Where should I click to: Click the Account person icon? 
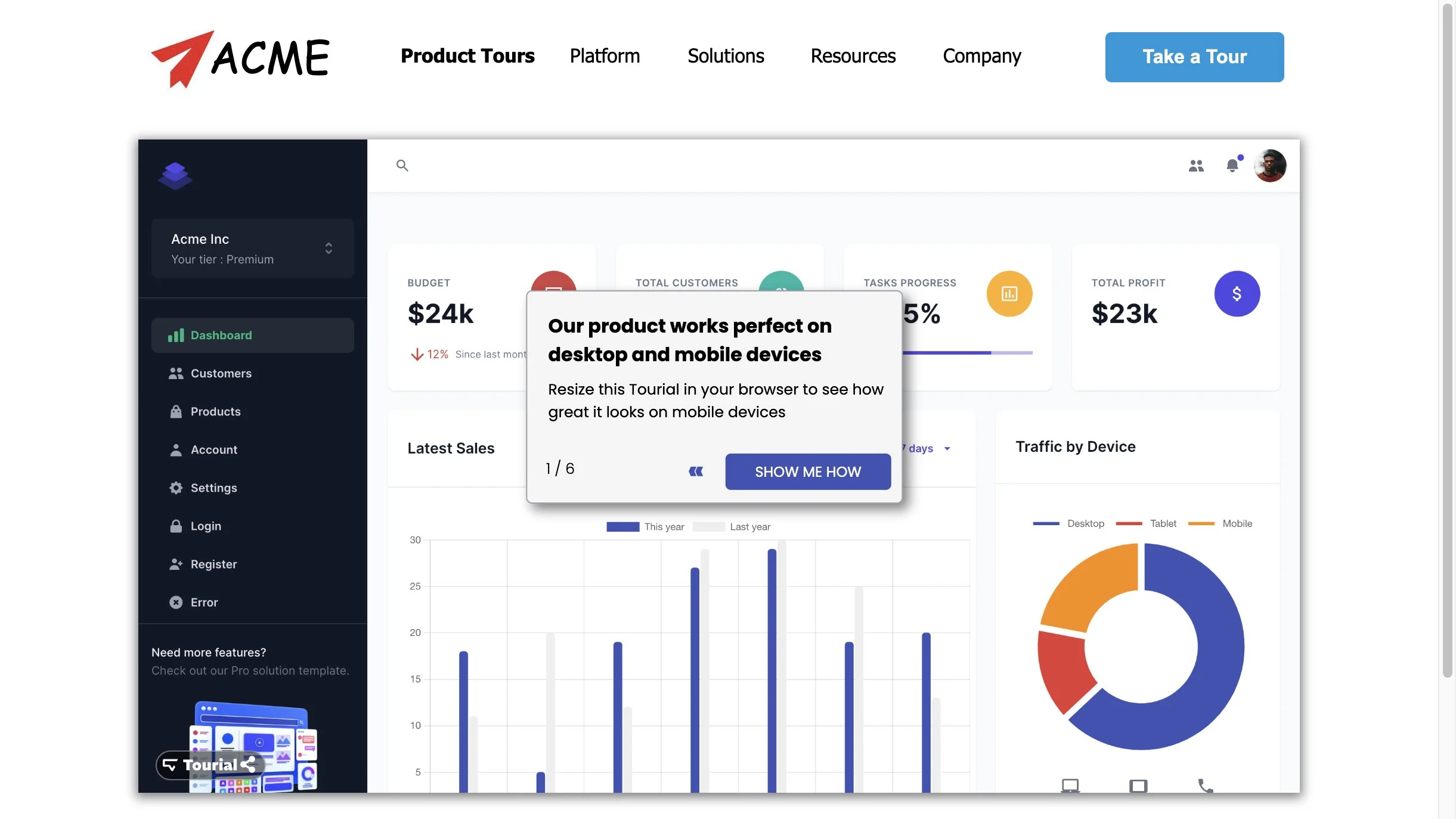(x=176, y=450)
